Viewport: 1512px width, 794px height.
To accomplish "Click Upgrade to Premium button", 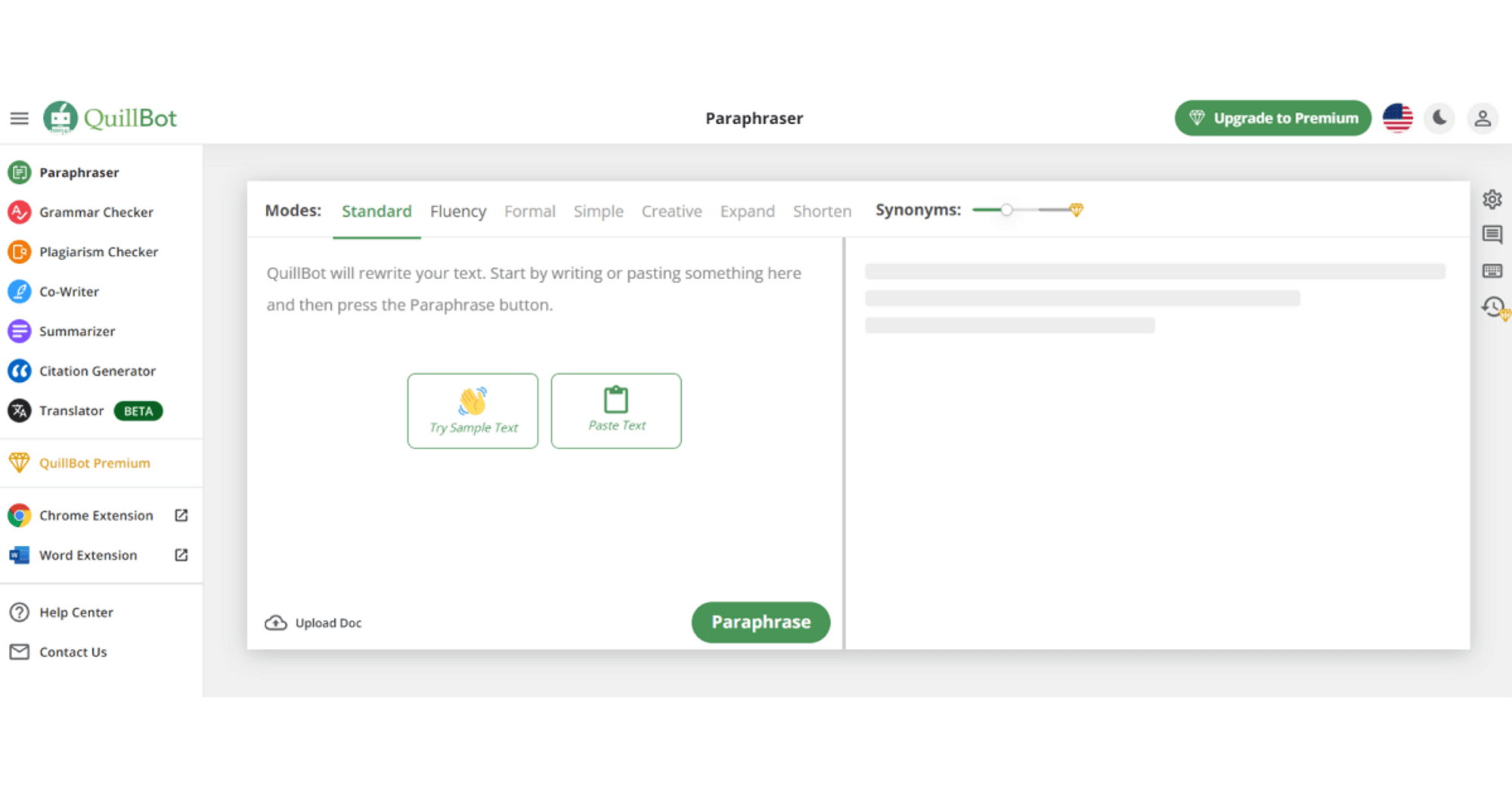I will click(1272, 119).
